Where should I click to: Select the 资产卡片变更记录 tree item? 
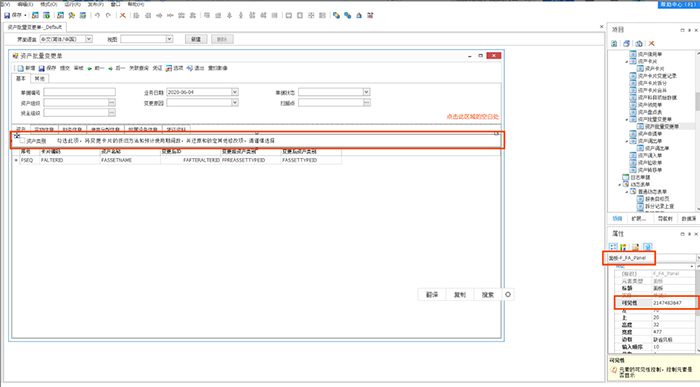click(x=657, y=76)
